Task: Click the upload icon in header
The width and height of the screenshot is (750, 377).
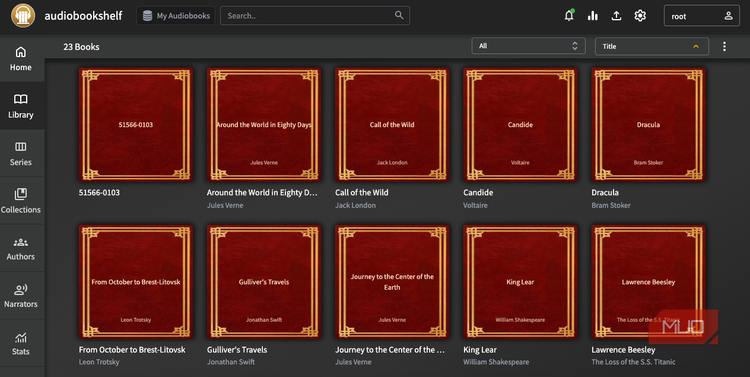Action: [617, 16]
